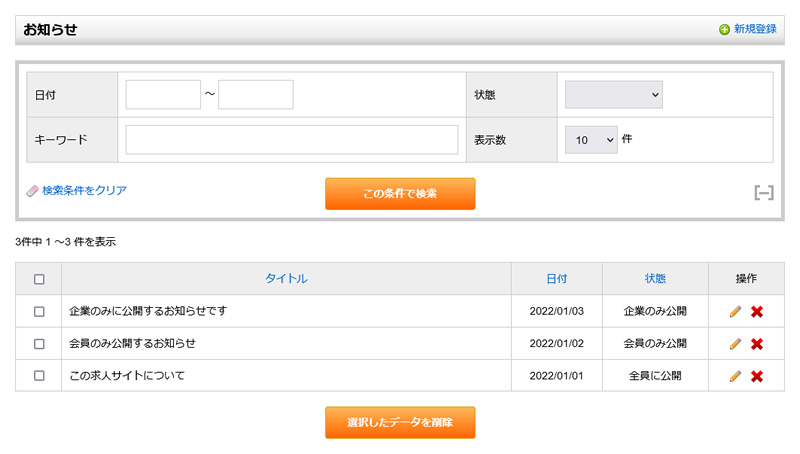Screen dimensions: 800x454
Task: Open the editor for この求人サイトについて
Action: coord(735,376)
